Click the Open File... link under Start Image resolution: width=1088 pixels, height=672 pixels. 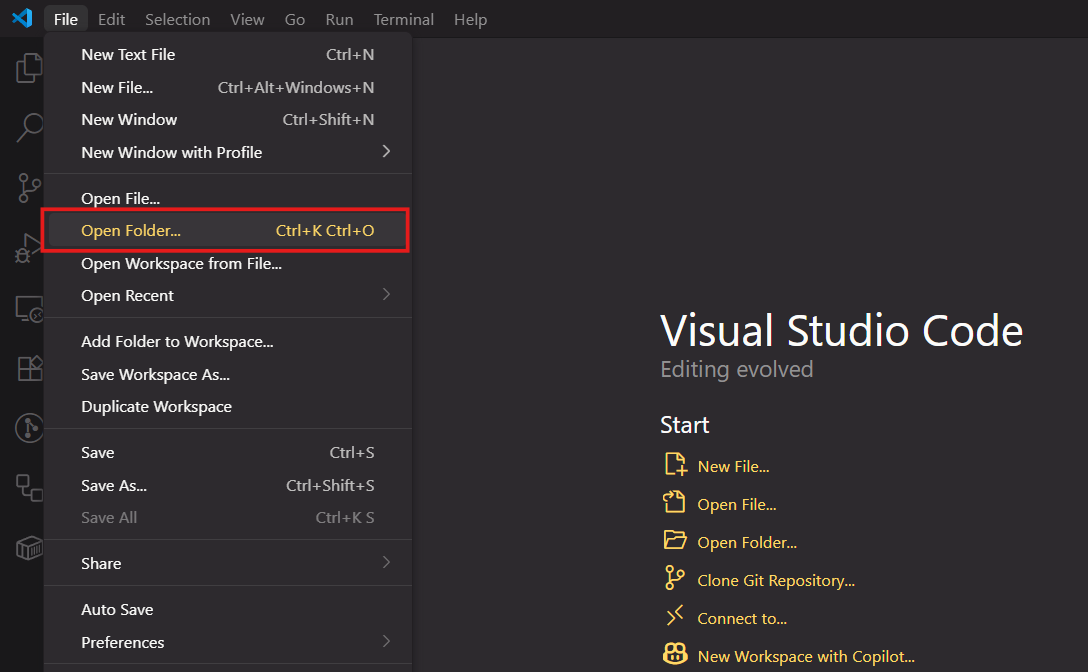pos(737,505)
